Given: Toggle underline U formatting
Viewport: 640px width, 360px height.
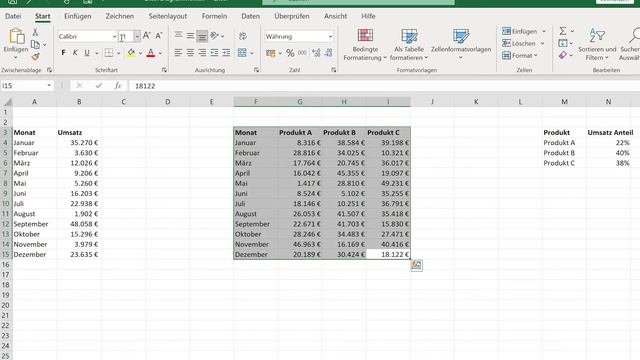Looking at the screenshot, I should click(87, 53).
